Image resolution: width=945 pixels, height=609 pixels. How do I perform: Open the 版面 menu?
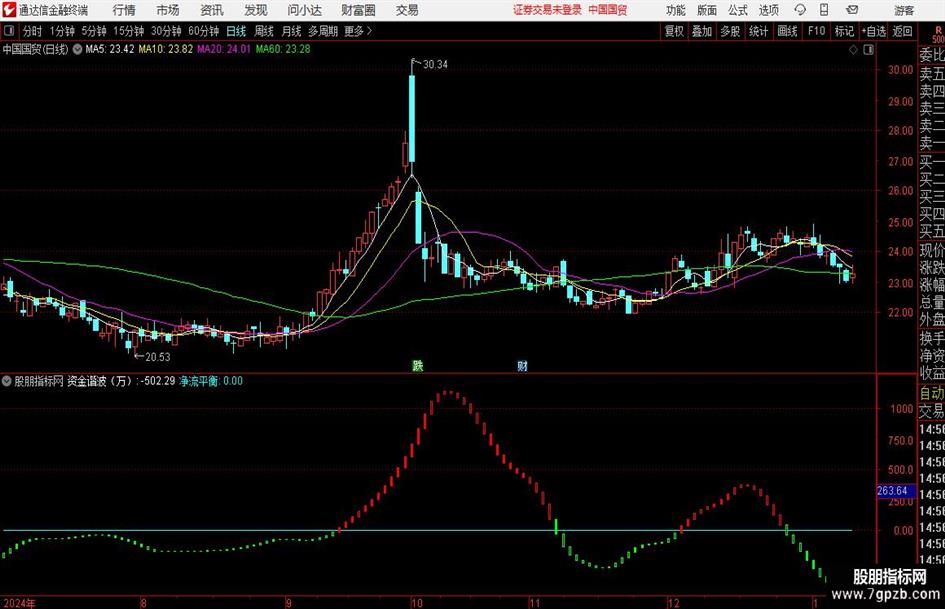coord(707,10)
